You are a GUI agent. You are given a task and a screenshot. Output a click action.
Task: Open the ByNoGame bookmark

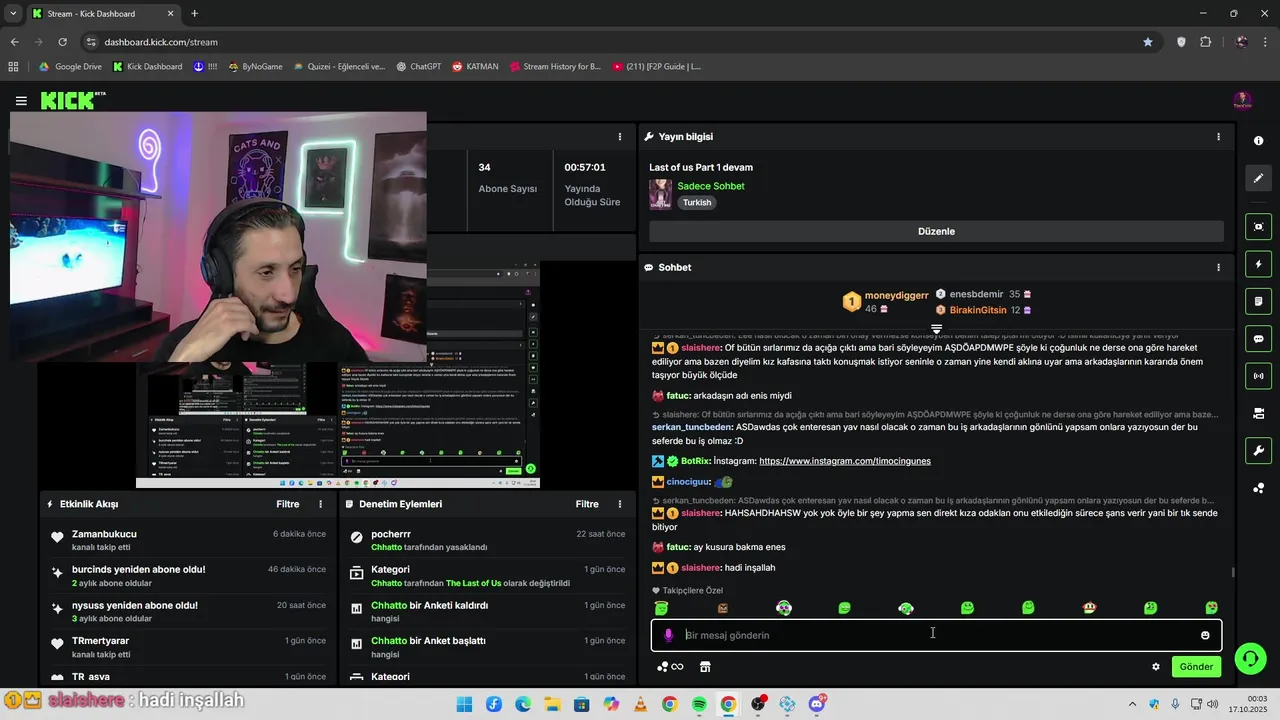click(255, 67)
